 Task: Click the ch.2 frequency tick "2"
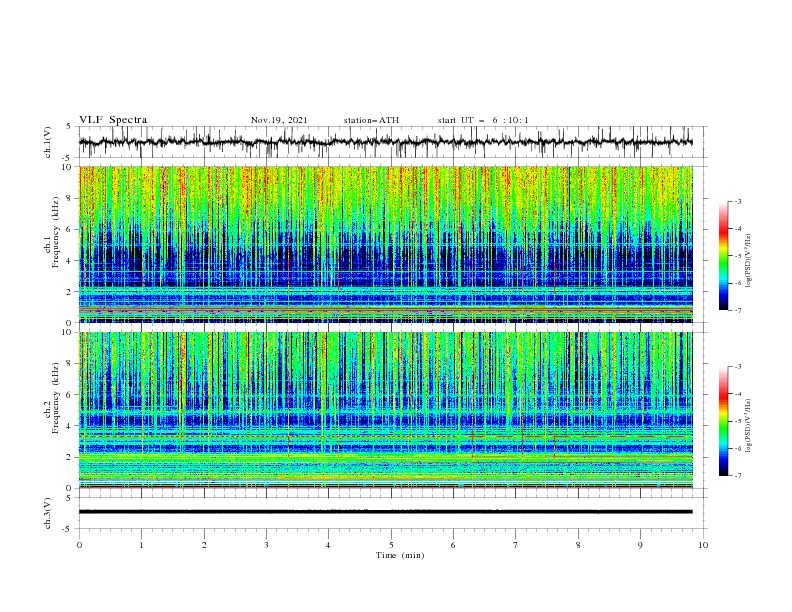pos(69,457)
